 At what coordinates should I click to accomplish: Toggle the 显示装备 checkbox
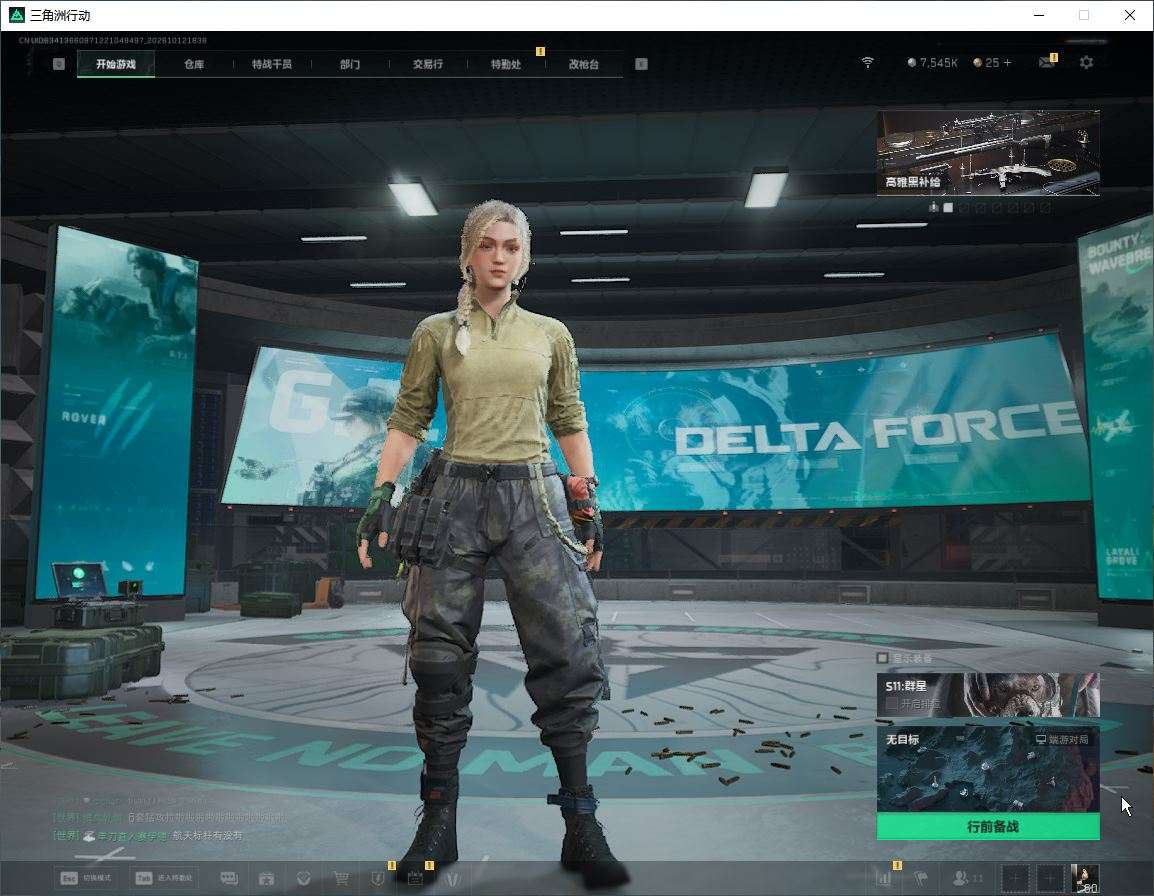click(x=882, y=657)
